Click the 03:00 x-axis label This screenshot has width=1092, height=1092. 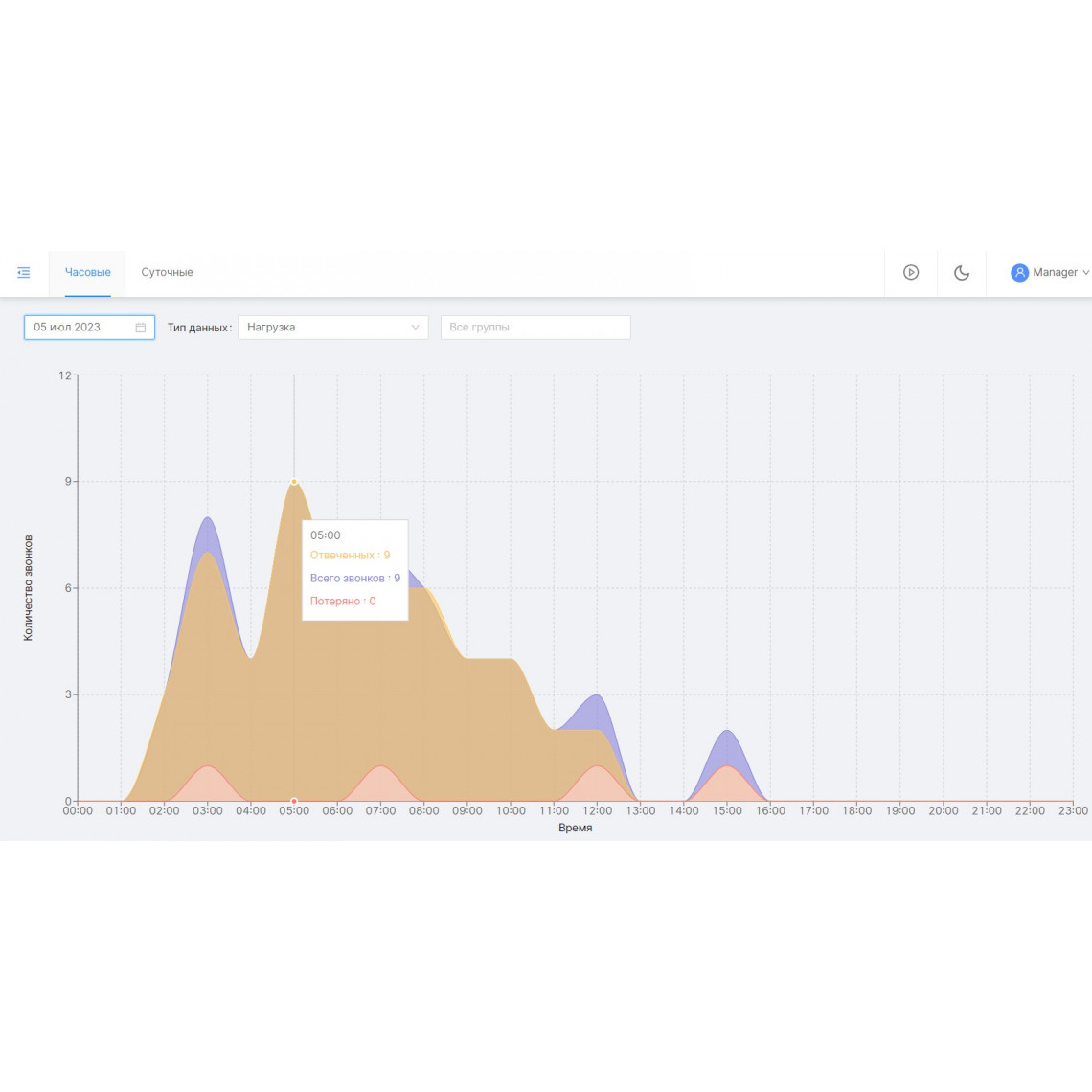[208, 810]
